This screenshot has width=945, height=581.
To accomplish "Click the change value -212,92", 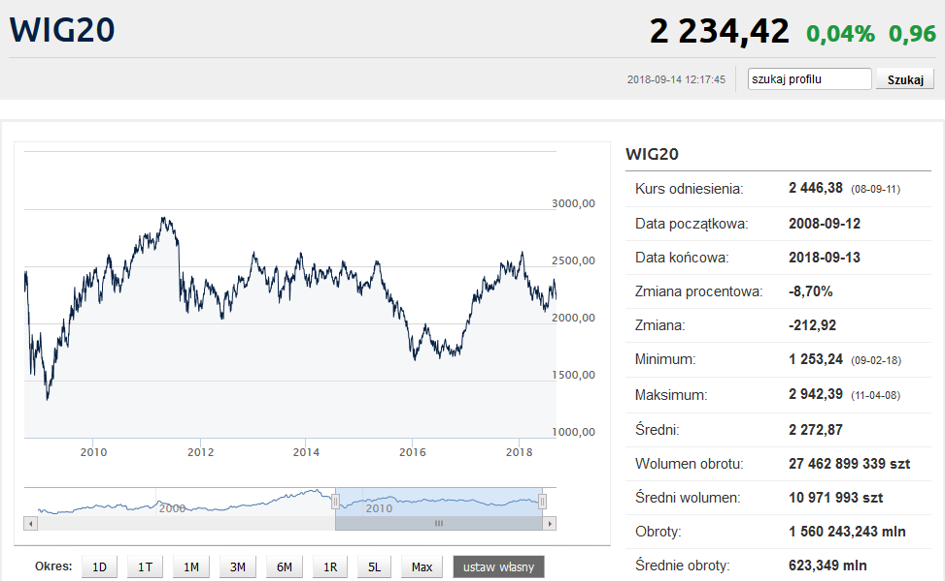I will [812, 325].
